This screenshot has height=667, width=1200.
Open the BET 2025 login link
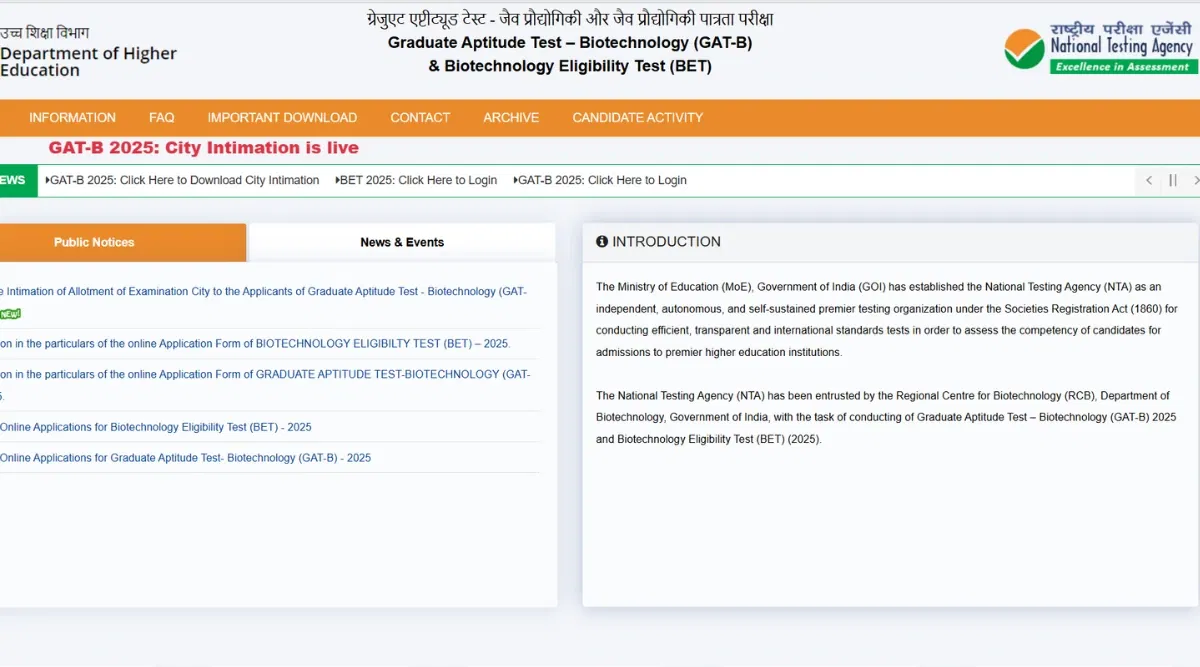[418, 181]
